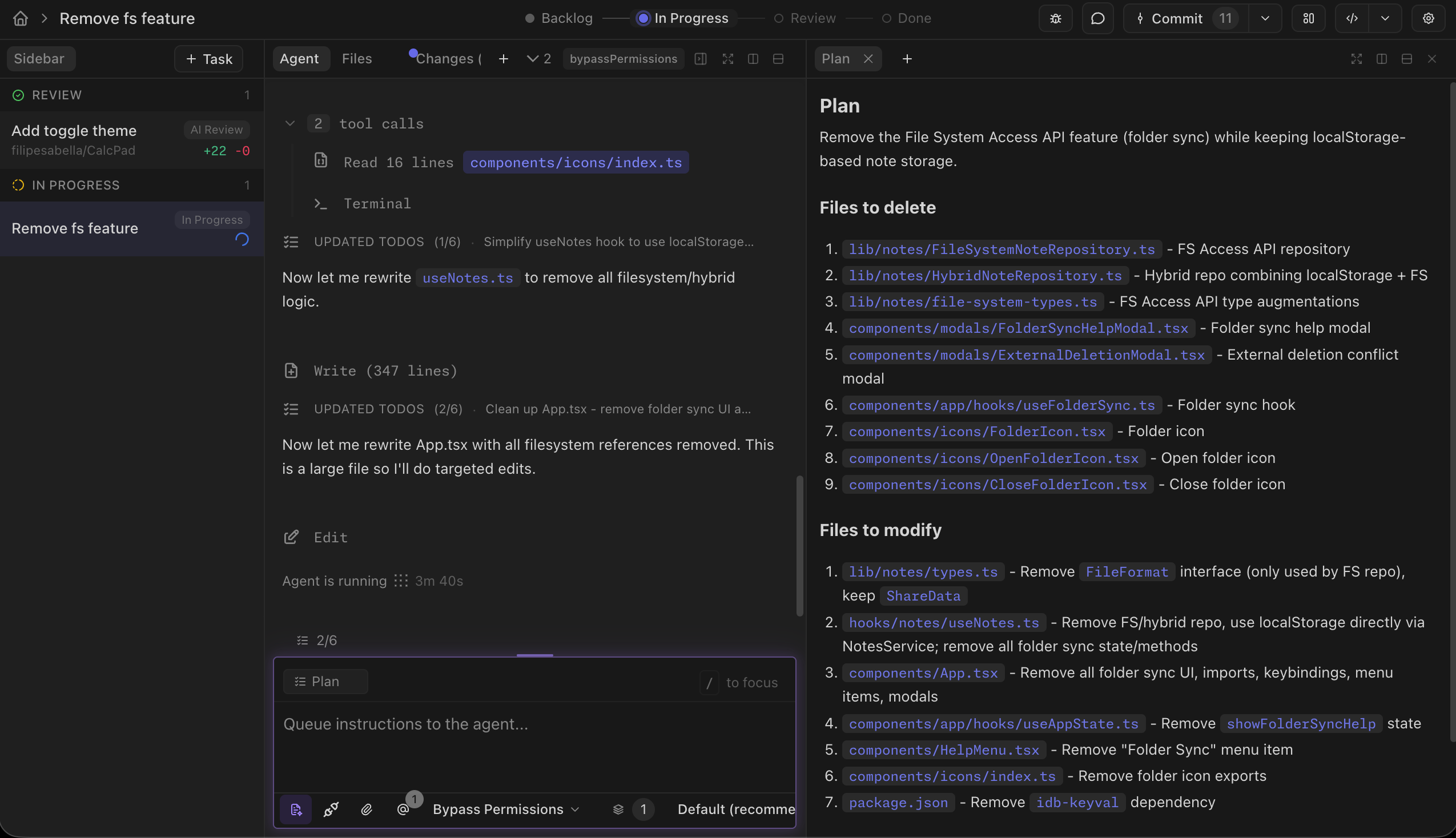
Task: Switch to the Files tab
Action: (357, 59)
